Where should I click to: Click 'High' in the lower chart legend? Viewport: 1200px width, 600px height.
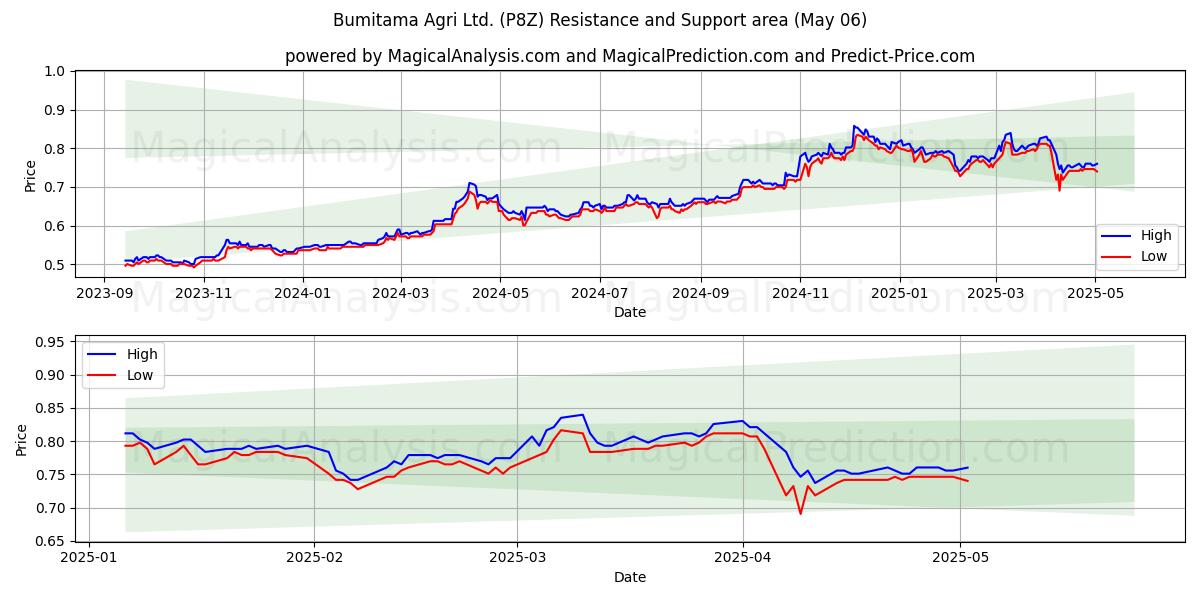[142, 355]
